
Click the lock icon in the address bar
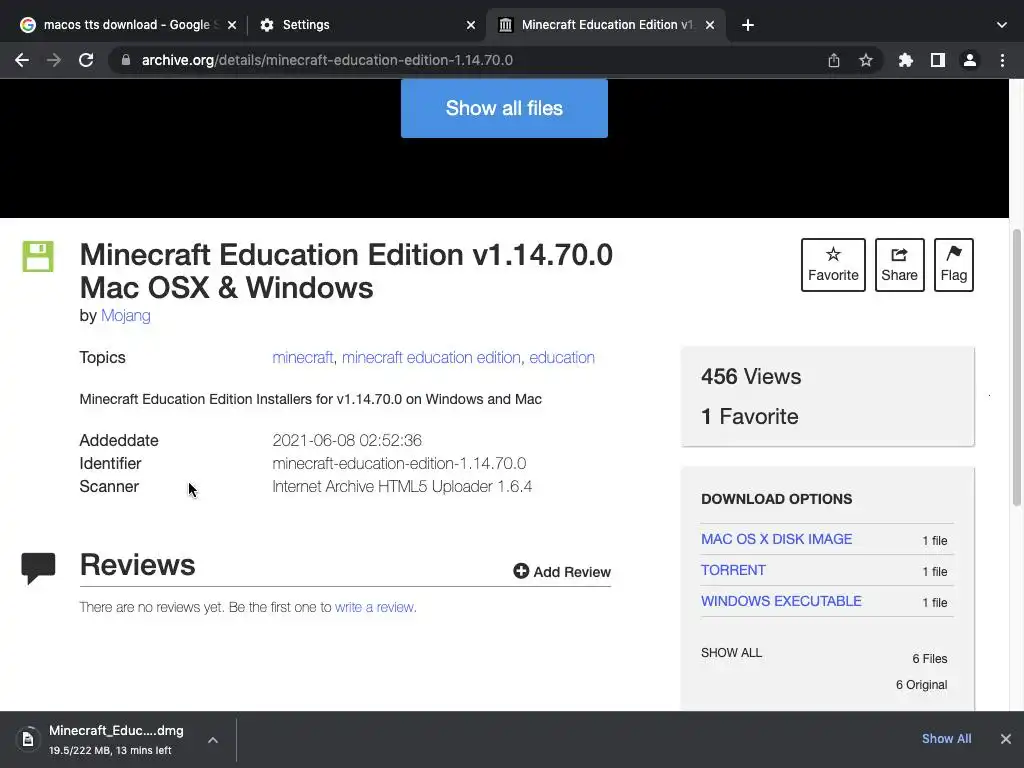(x=126, y=60)
